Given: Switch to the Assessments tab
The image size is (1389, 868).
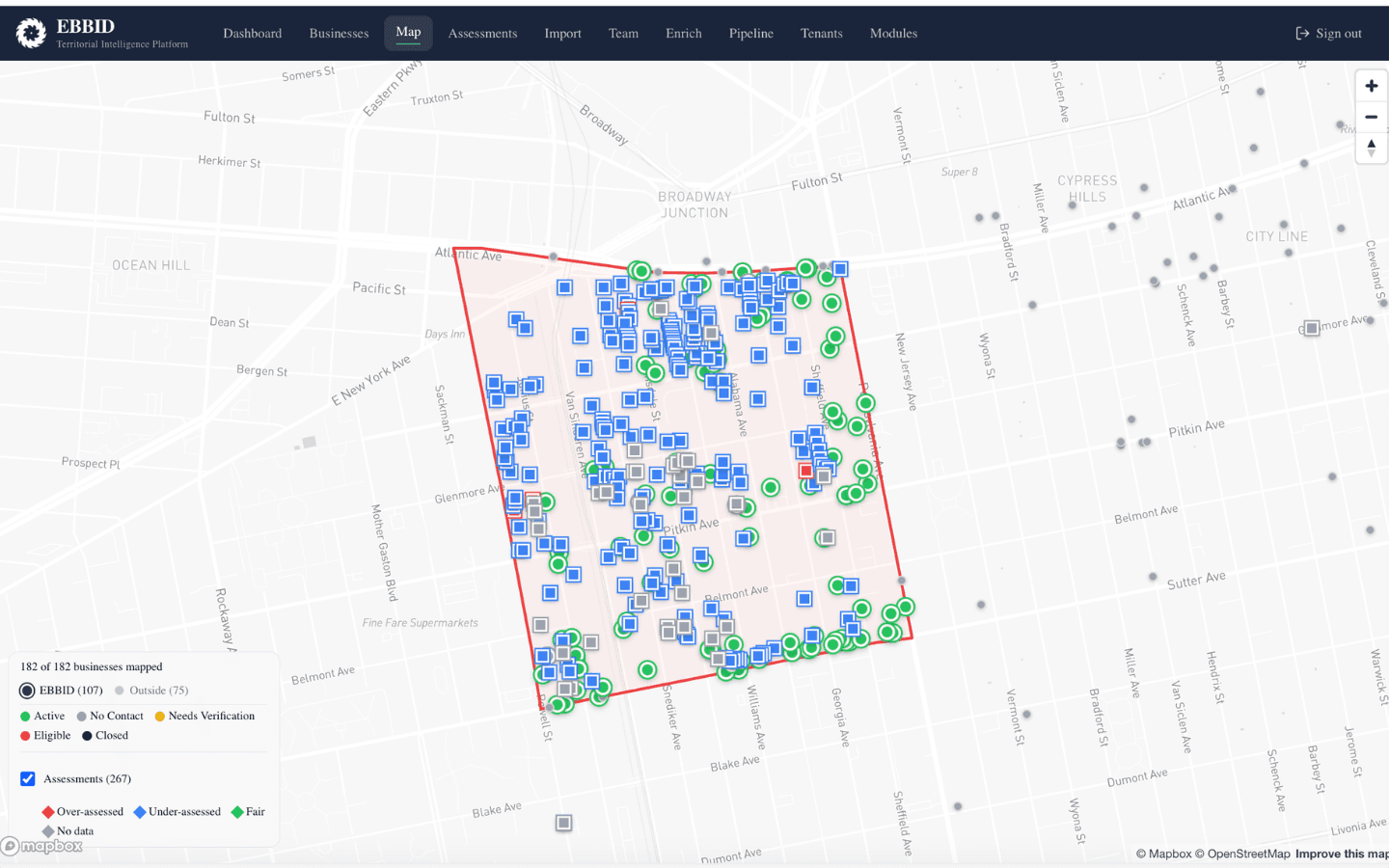Looking at the screenshot, I should click(x=482, y=33).
